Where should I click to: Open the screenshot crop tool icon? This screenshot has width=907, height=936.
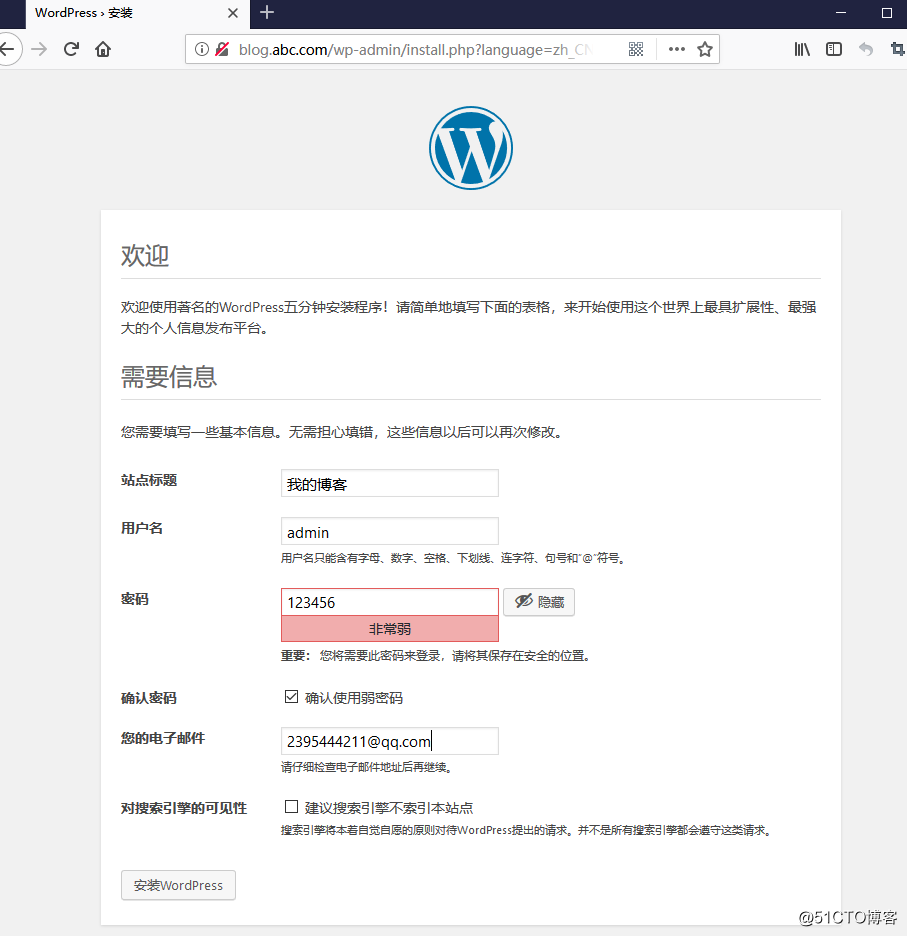(897, 49)
